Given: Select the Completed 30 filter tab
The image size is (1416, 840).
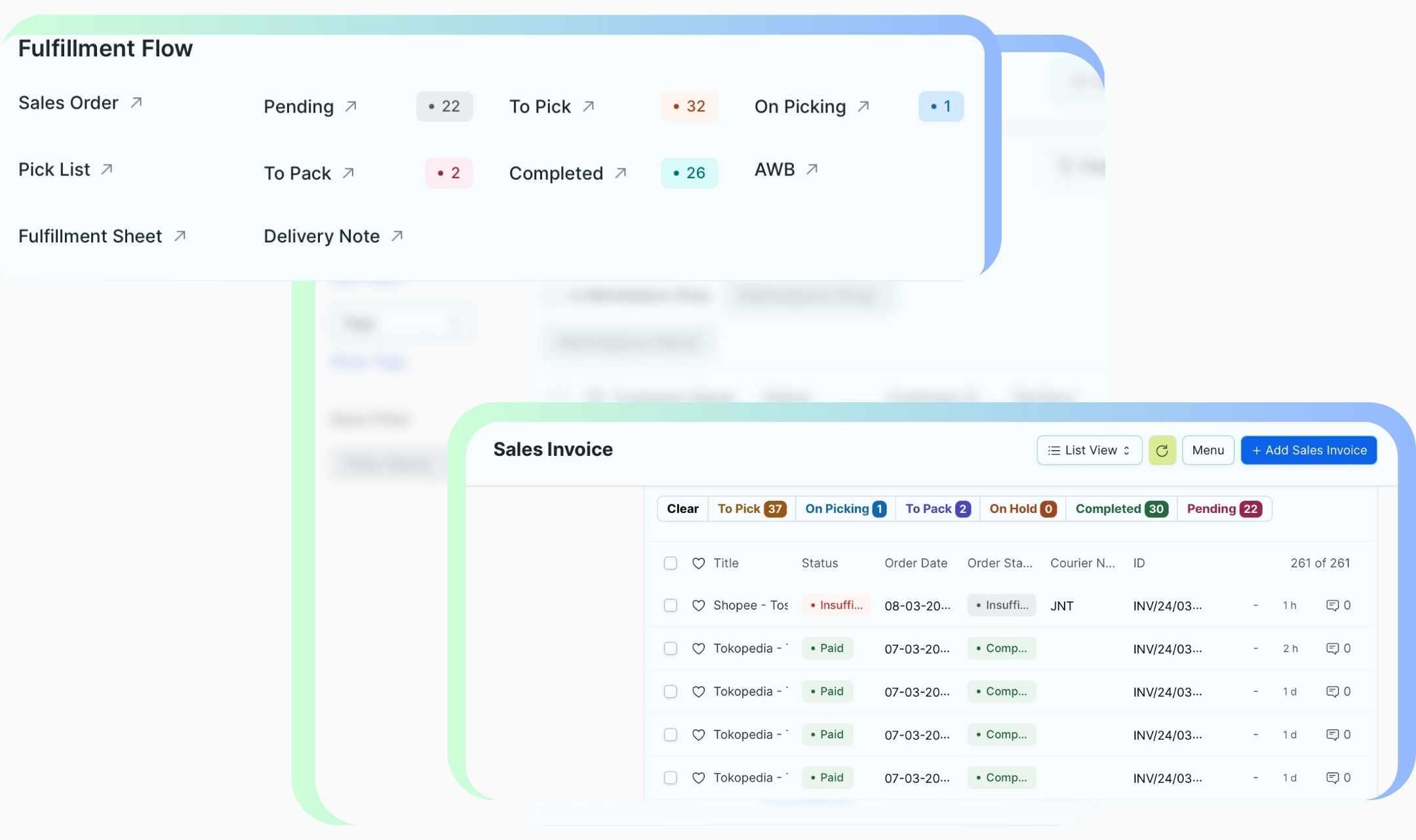Looking at the screenshot, I should pos(1121,509).
